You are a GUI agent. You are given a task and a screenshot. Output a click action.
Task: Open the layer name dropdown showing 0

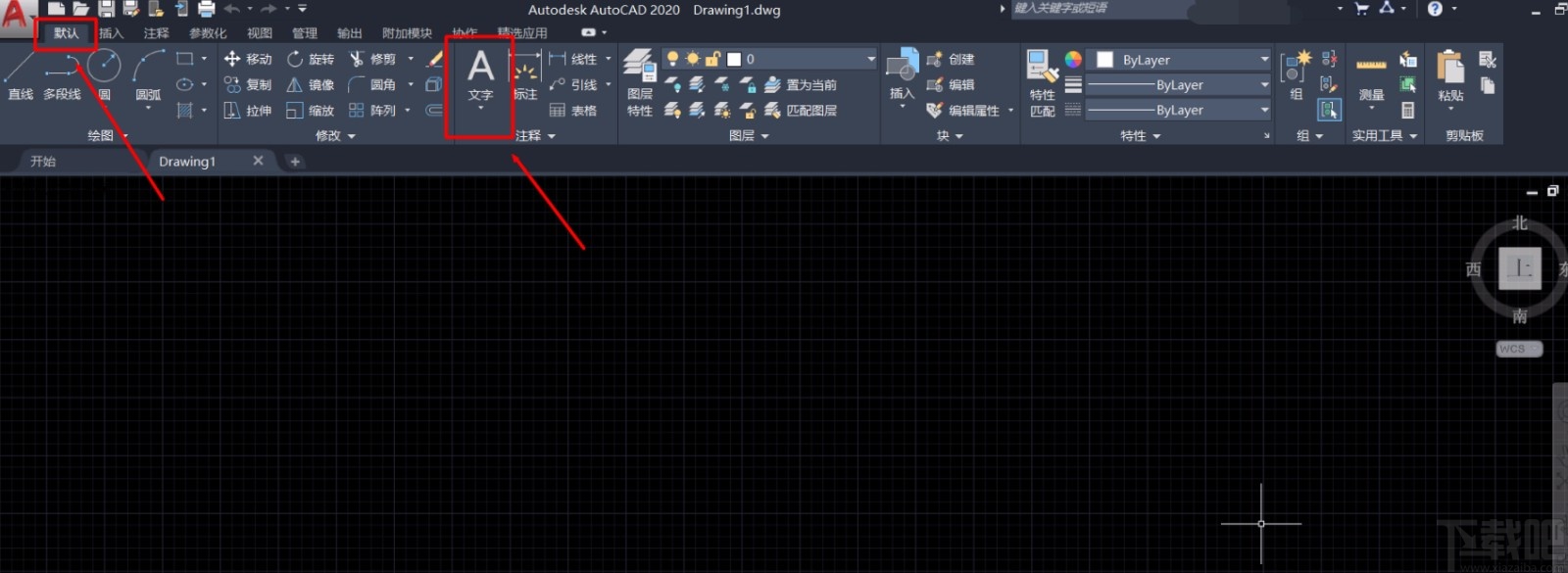tap(770, 59)
